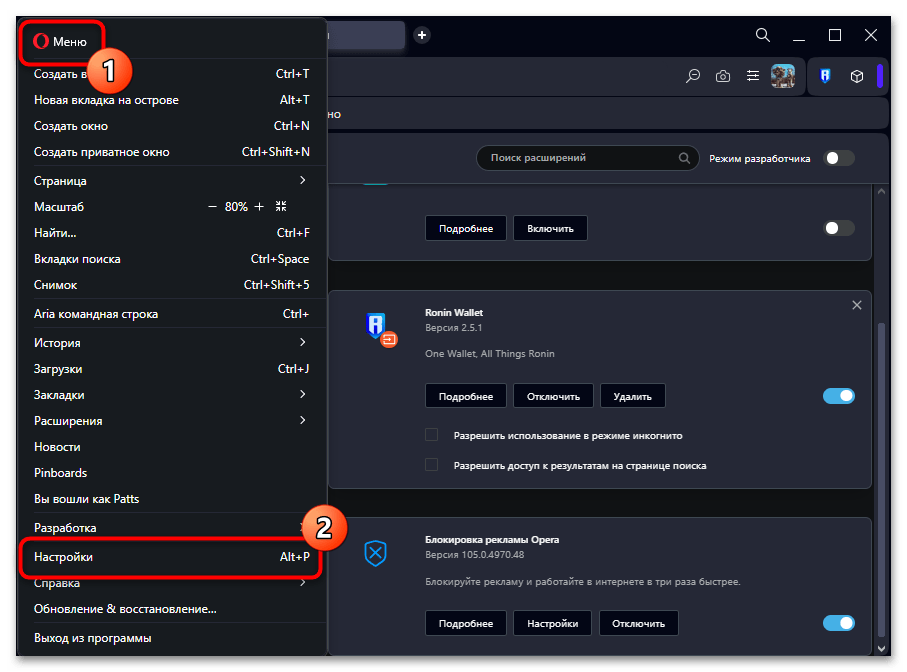907x672 pixels.
Task: Select Вкладки поиска menu item
Action: 172,259
